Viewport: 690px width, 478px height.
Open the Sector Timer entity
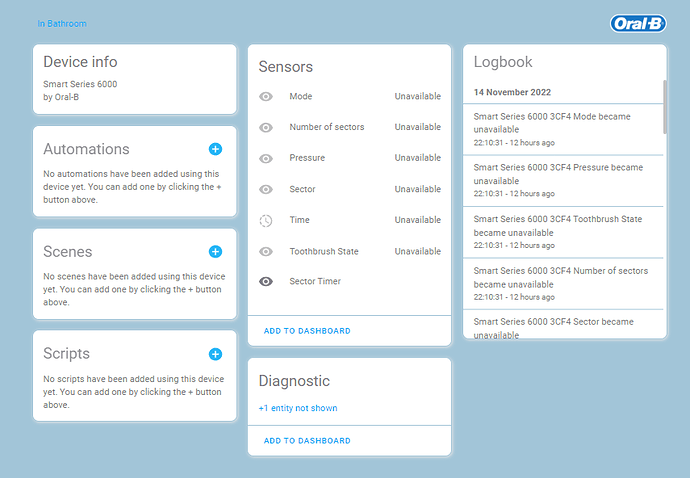point(349,281)
